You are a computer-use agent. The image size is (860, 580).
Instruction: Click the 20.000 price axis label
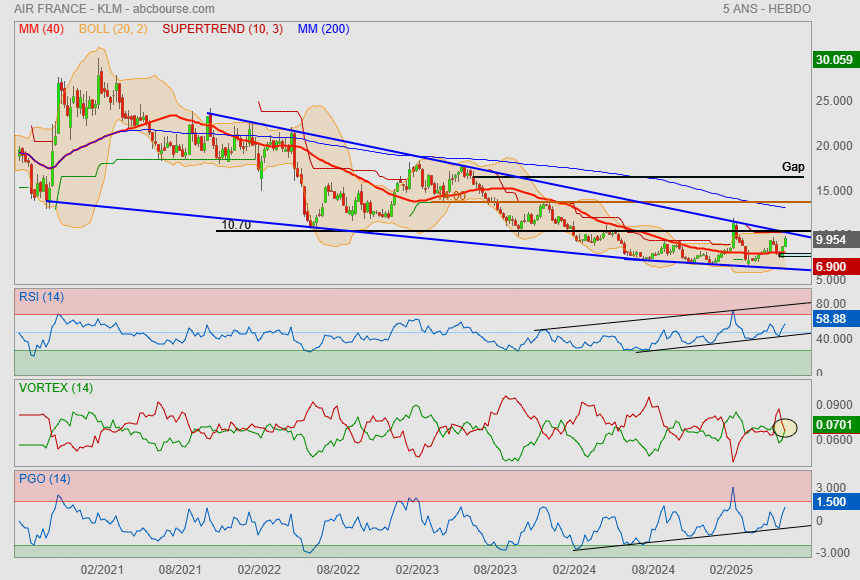click(834, 146)
